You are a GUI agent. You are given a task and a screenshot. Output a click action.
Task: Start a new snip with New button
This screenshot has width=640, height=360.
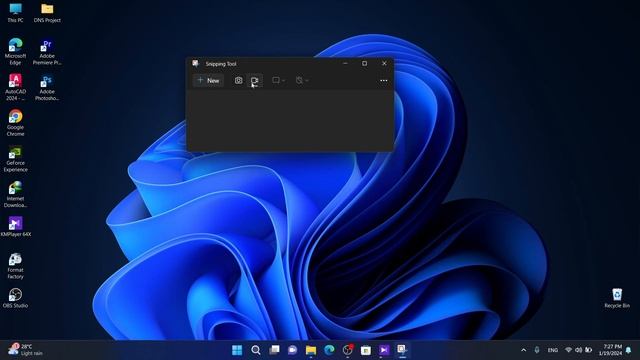[208, 80]
